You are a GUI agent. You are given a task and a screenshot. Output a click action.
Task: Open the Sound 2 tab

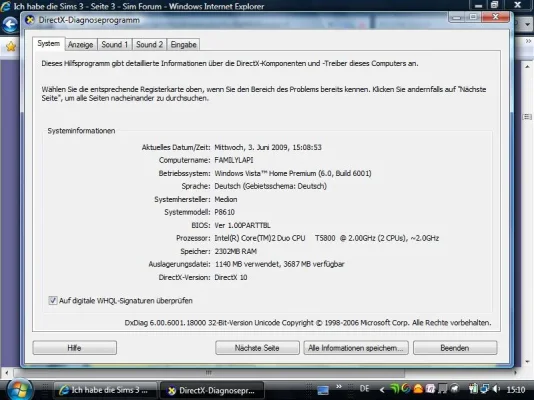pyautogui.click(x=150, y=45)
